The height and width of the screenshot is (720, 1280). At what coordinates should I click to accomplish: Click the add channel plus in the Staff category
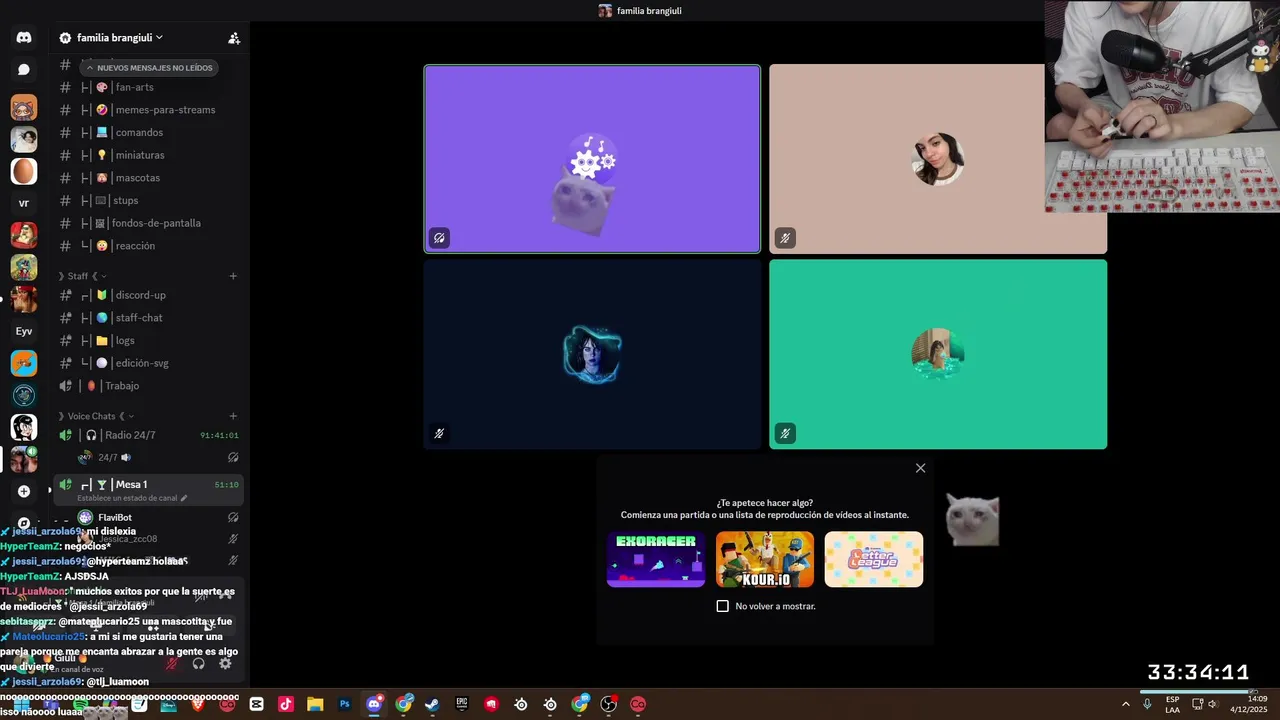click(x=233, y=276)
